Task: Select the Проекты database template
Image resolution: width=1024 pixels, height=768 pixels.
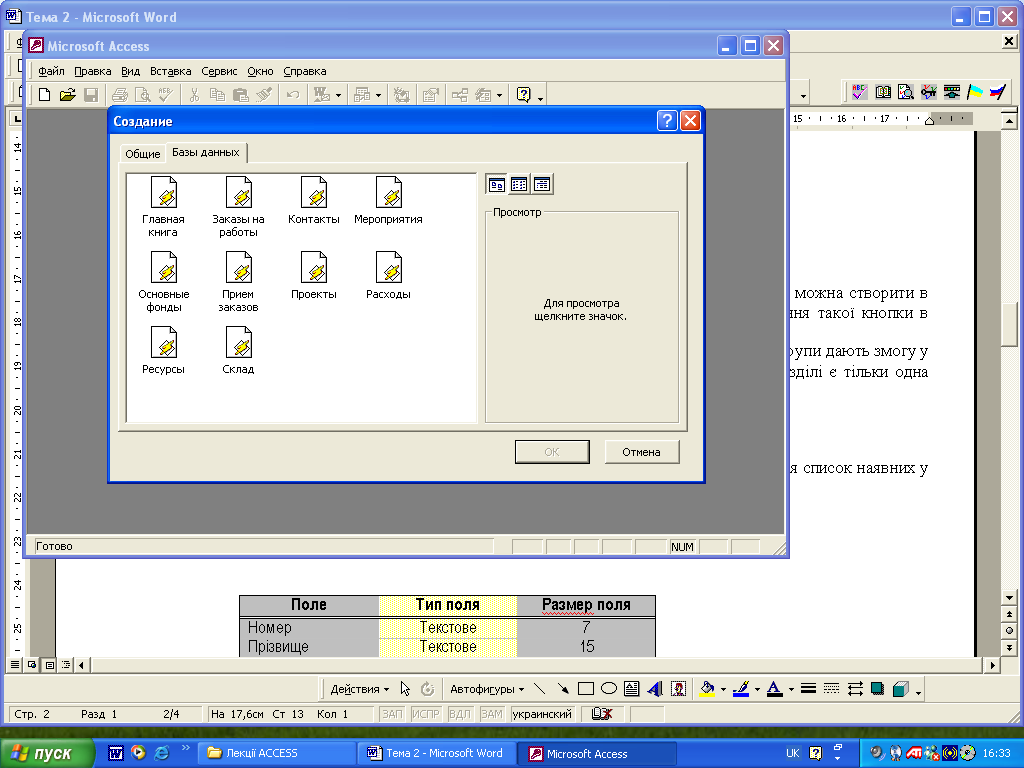Action: (313, 276)
